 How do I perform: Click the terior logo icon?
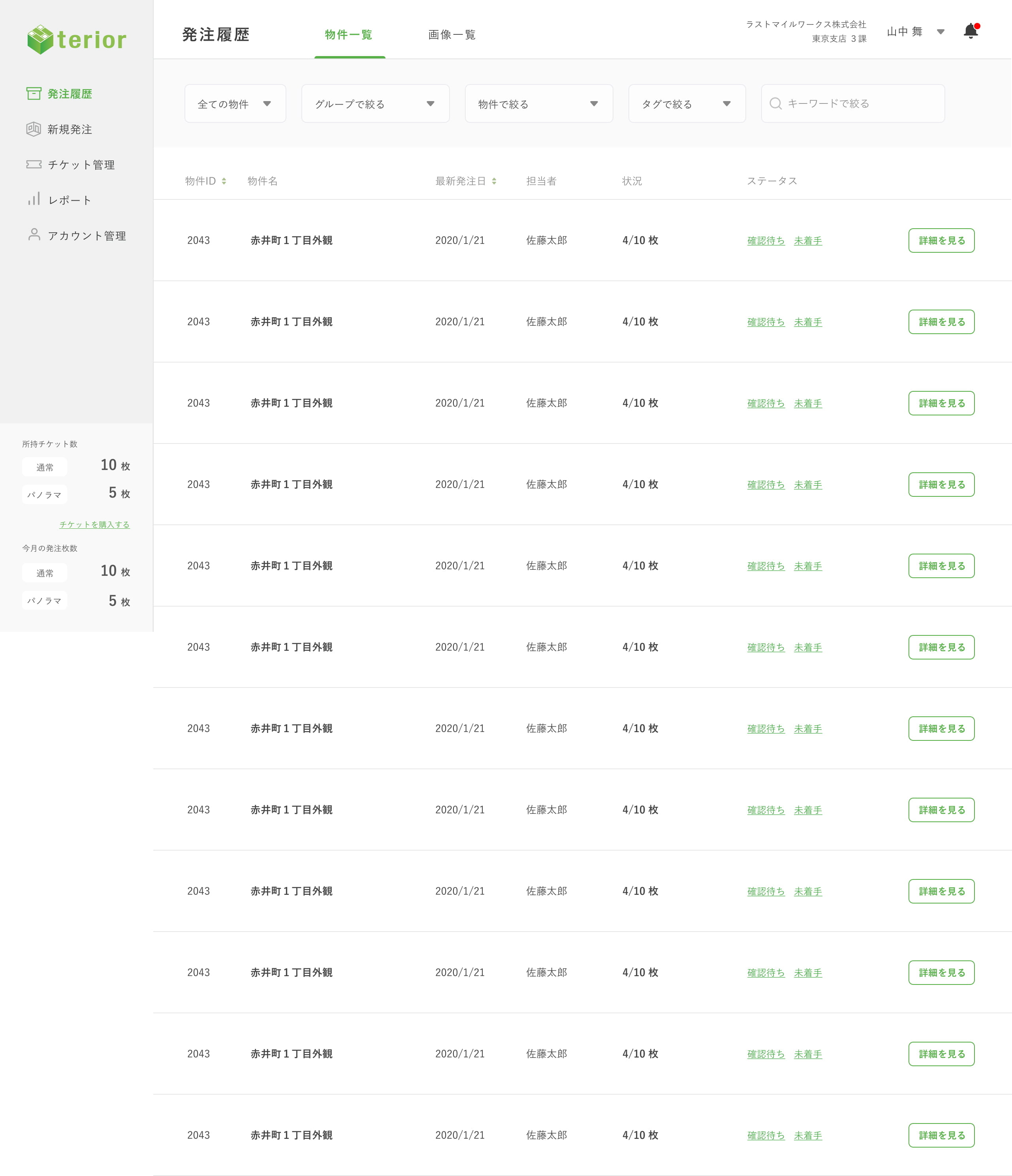40,39
